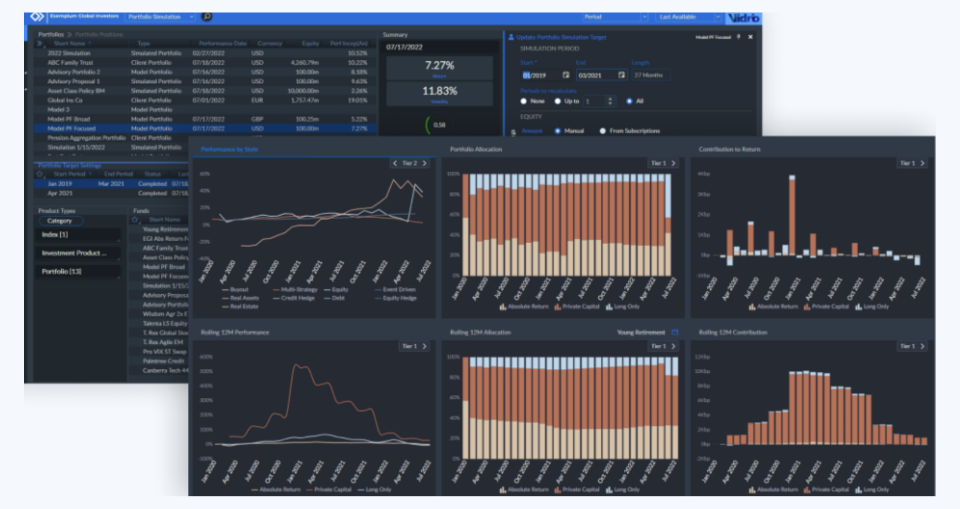Toggle the Real Estate series in the legend

(241, 306)
